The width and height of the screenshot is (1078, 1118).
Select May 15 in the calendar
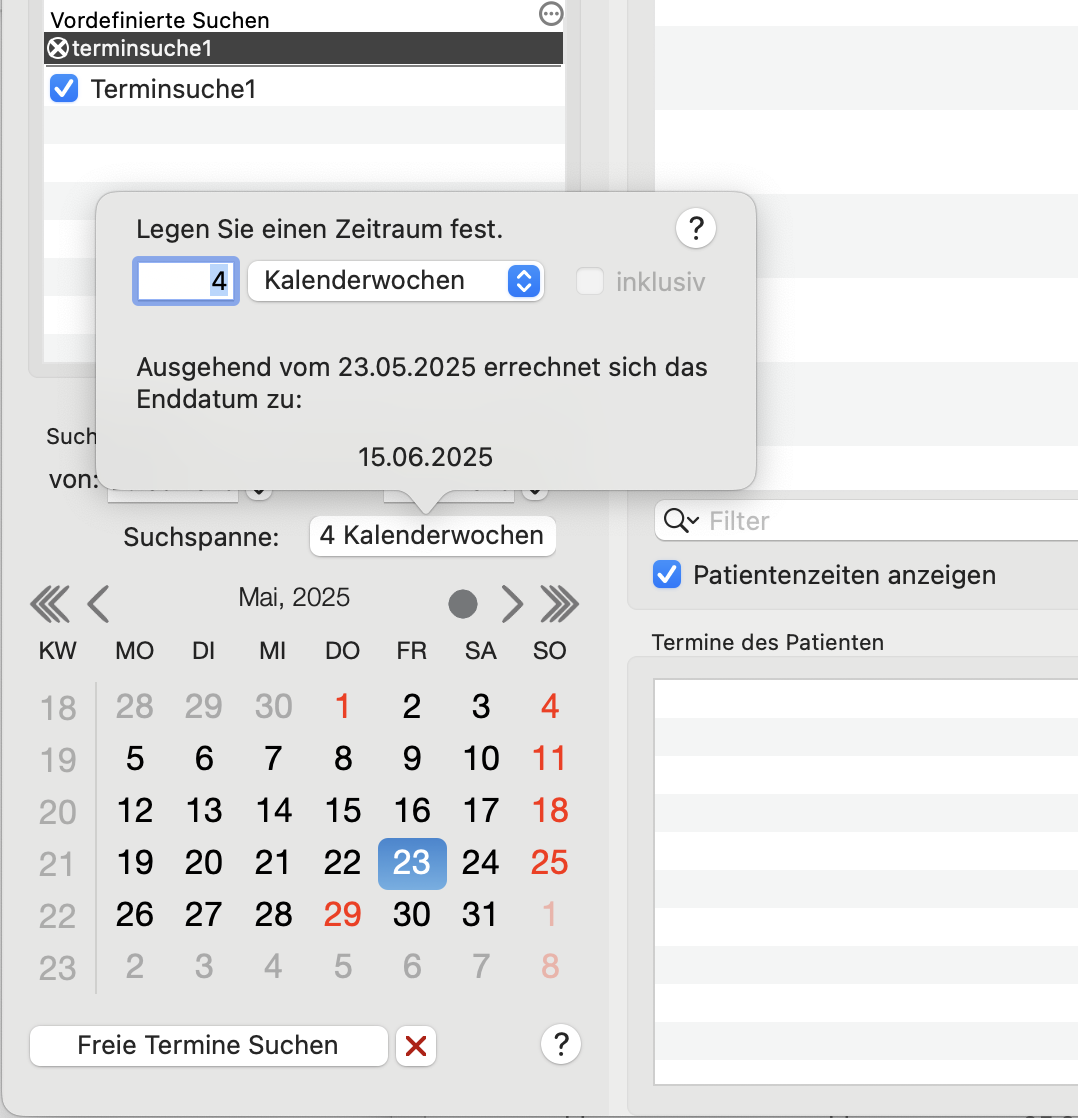[x=342, y=811]
